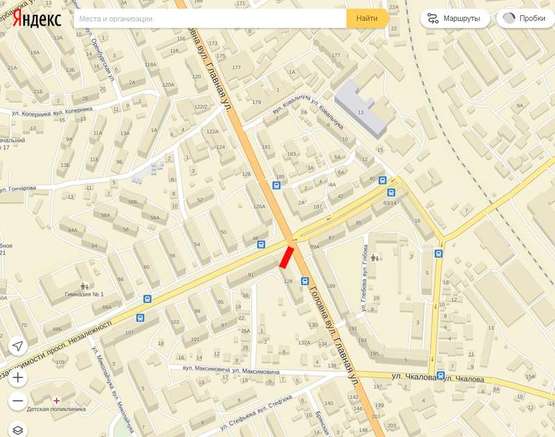Focus the places and organizations search field
Image resolution: width=555 pixels, height=437 pixels.
pyautogui.click(x=210, y=18)
